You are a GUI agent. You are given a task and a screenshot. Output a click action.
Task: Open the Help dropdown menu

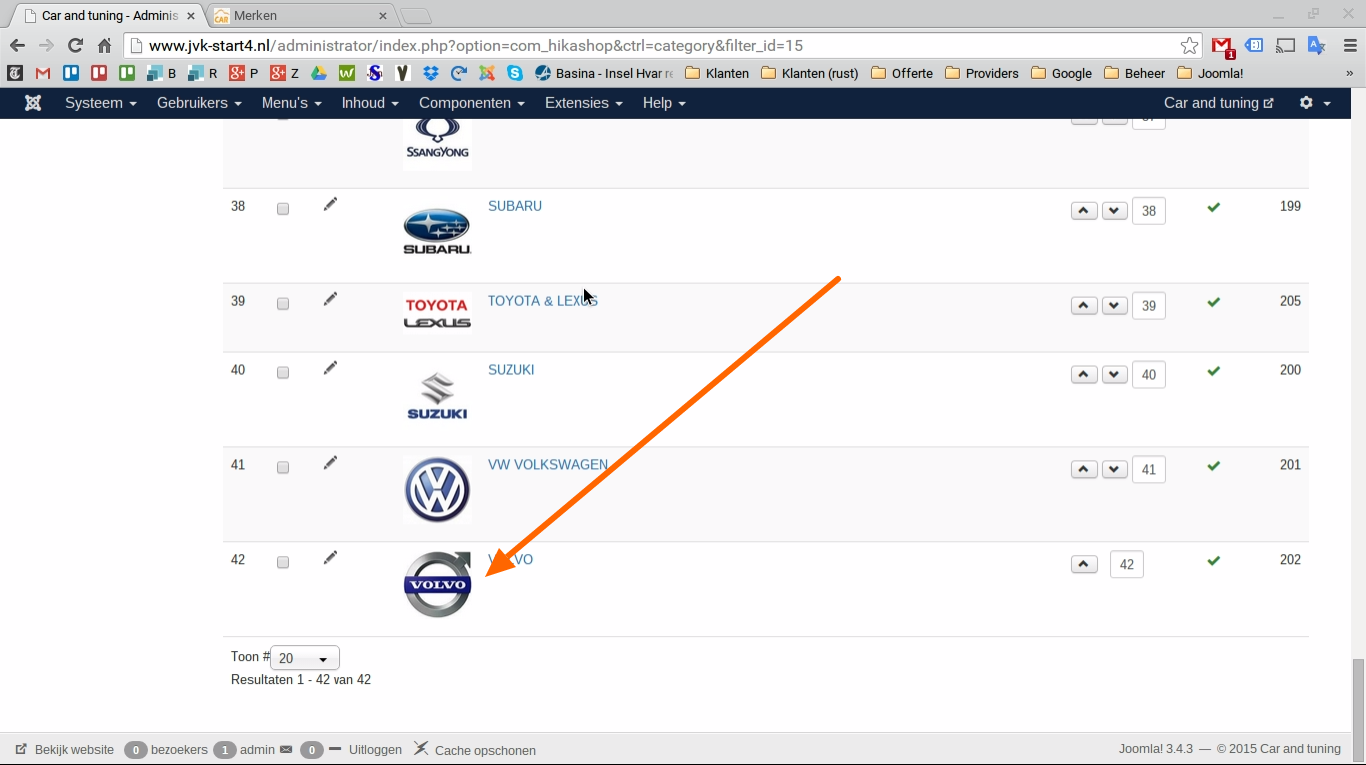(x=664, y=103)
